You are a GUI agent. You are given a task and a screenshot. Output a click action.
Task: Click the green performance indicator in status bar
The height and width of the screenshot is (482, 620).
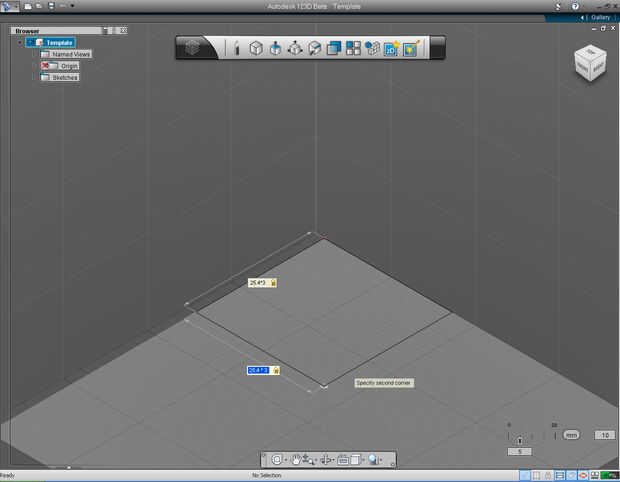pyautogui.click(x=610, y=475)
